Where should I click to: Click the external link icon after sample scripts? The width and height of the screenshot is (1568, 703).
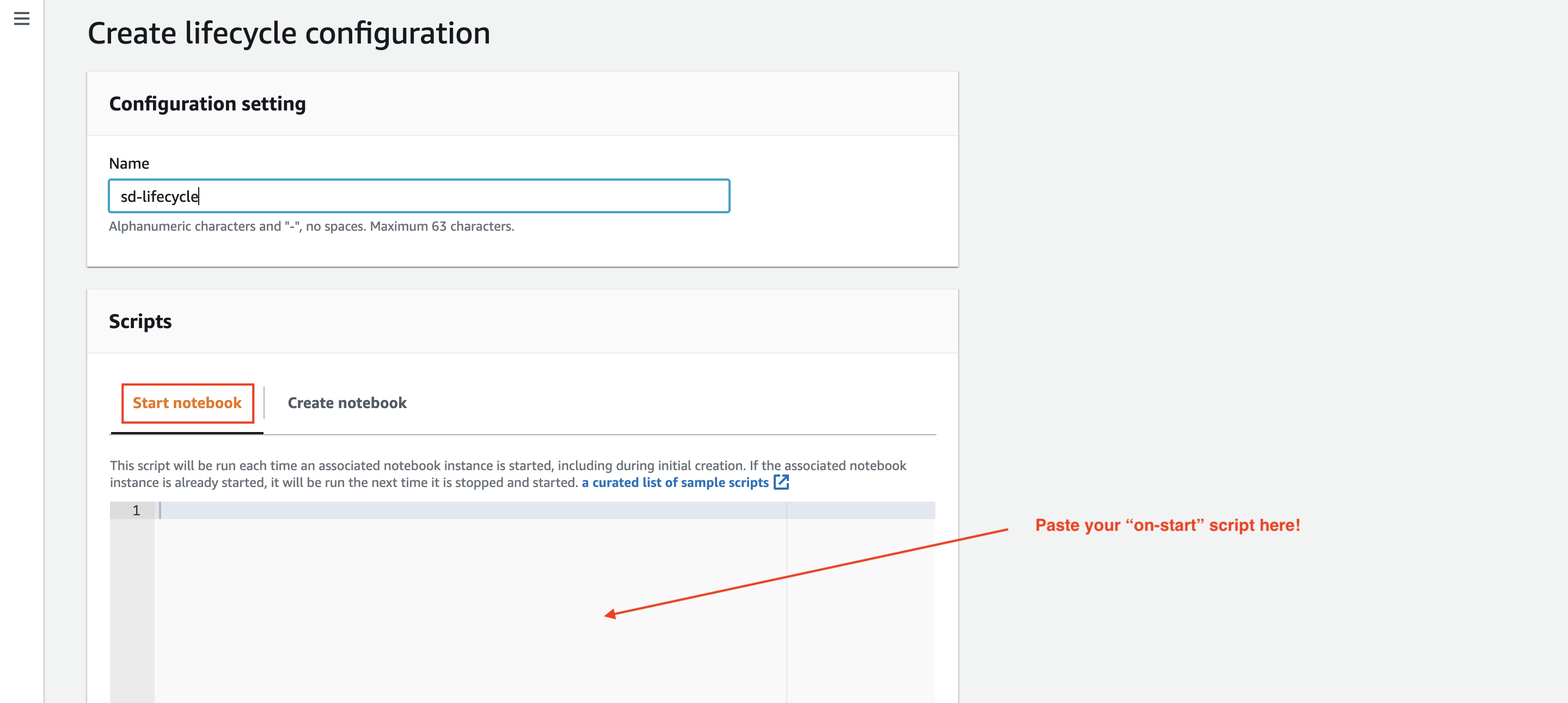coord(781,482)
